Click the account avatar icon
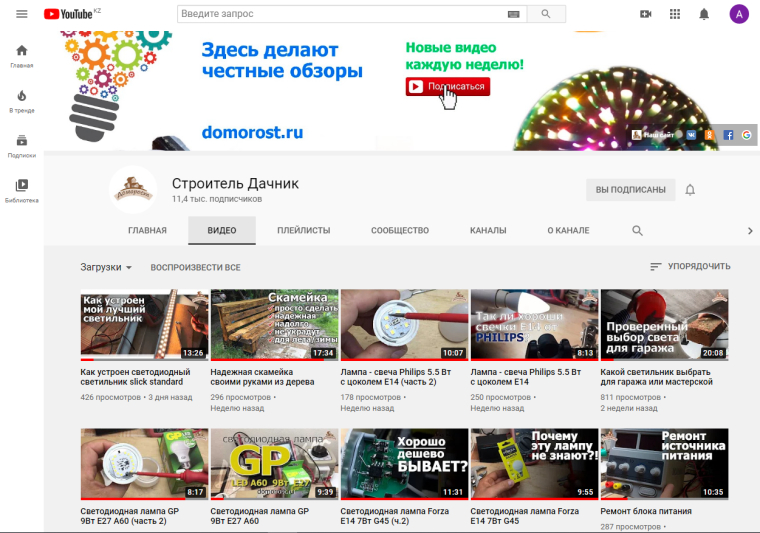The image size is (760, 533). (x=738, y=14)
